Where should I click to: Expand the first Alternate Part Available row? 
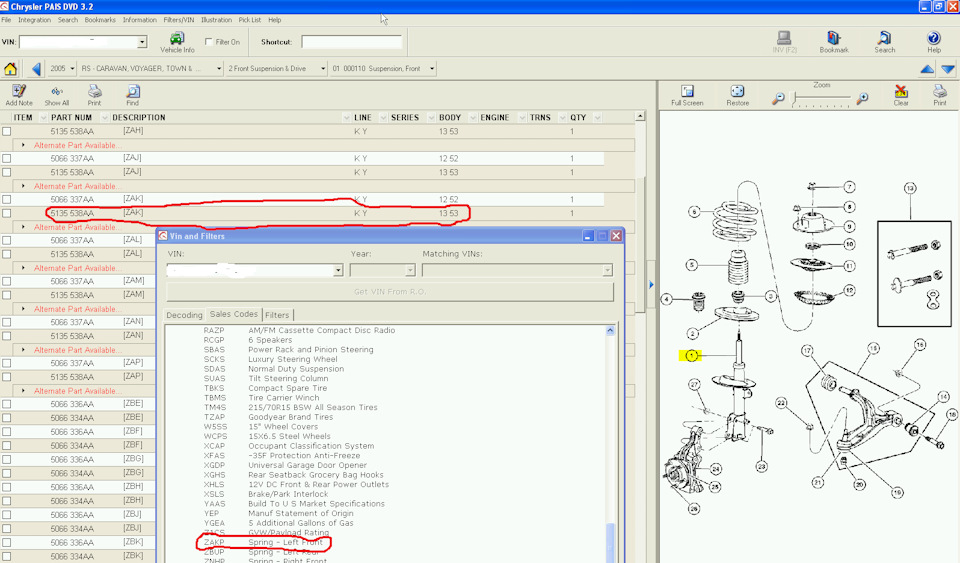click(23, 145)
